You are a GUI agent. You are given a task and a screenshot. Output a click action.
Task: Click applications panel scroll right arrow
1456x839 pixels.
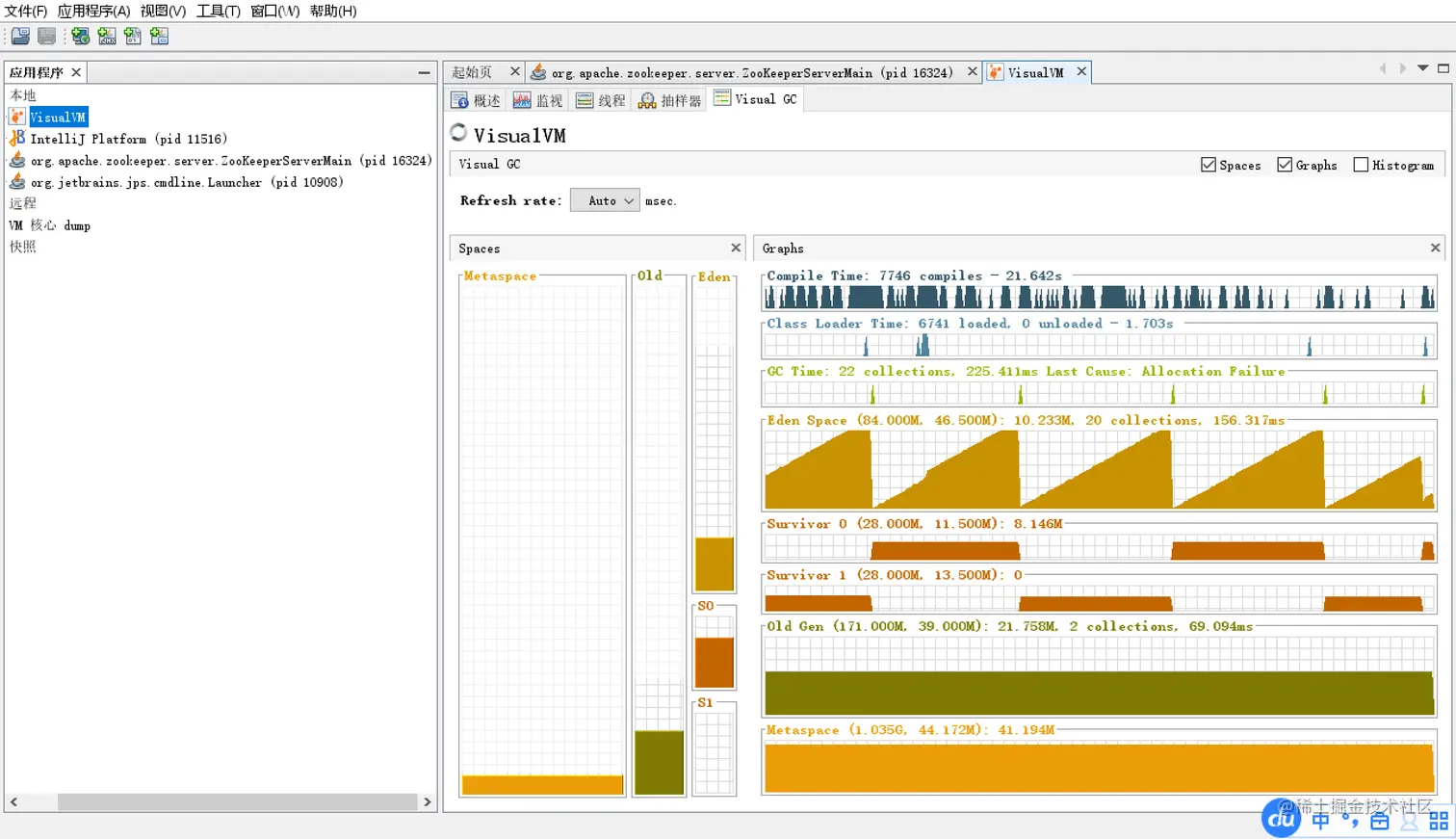pos(428,801)
